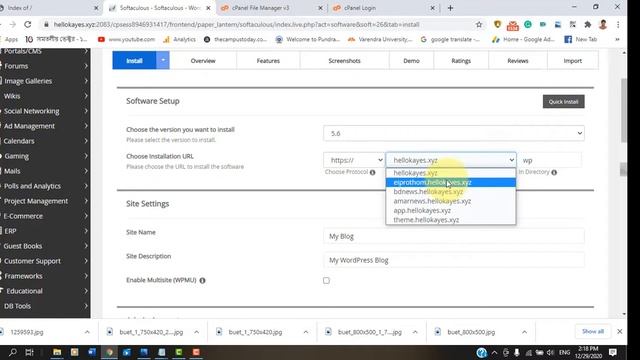Open the Analytics bookmark

pos(180,39)
